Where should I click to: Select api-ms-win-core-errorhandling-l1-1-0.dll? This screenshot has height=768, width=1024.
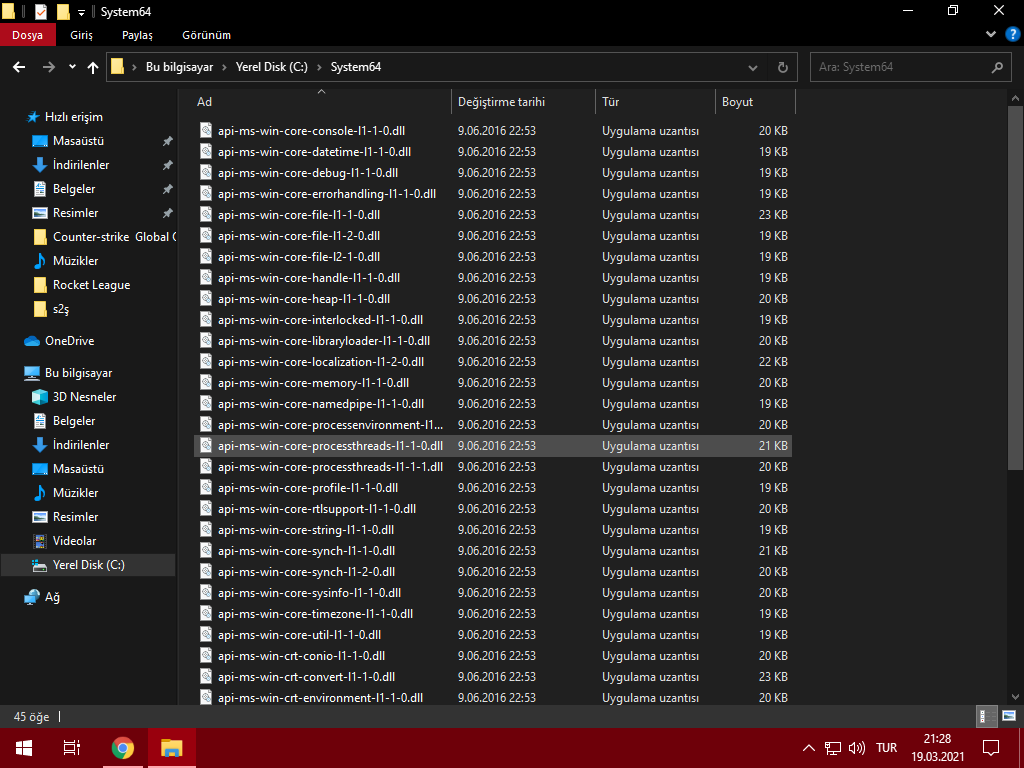[x=493, y=194]
